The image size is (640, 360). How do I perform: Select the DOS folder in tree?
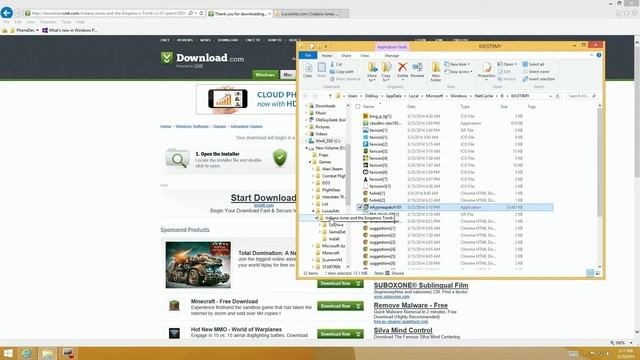[326, 183]
